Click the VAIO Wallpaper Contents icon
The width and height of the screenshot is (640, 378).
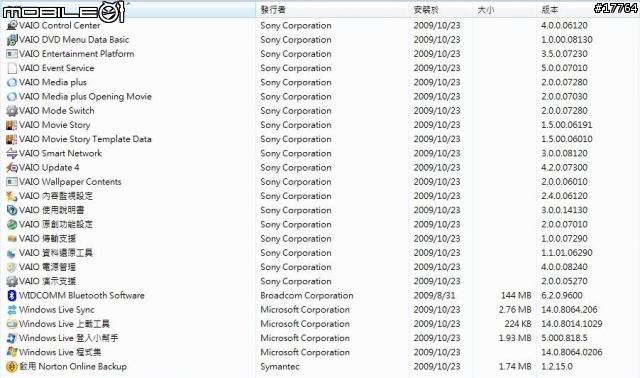pyautogui.click(x=12, y=182)
